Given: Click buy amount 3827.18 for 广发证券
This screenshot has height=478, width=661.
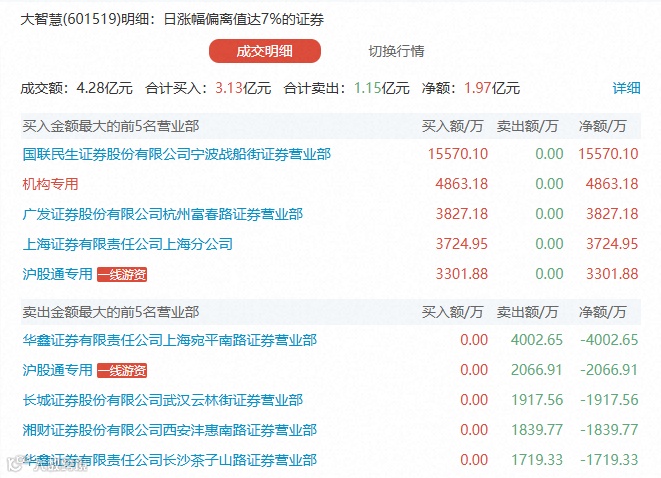Looking at the screenshot, I should click(x=462, y=214).
